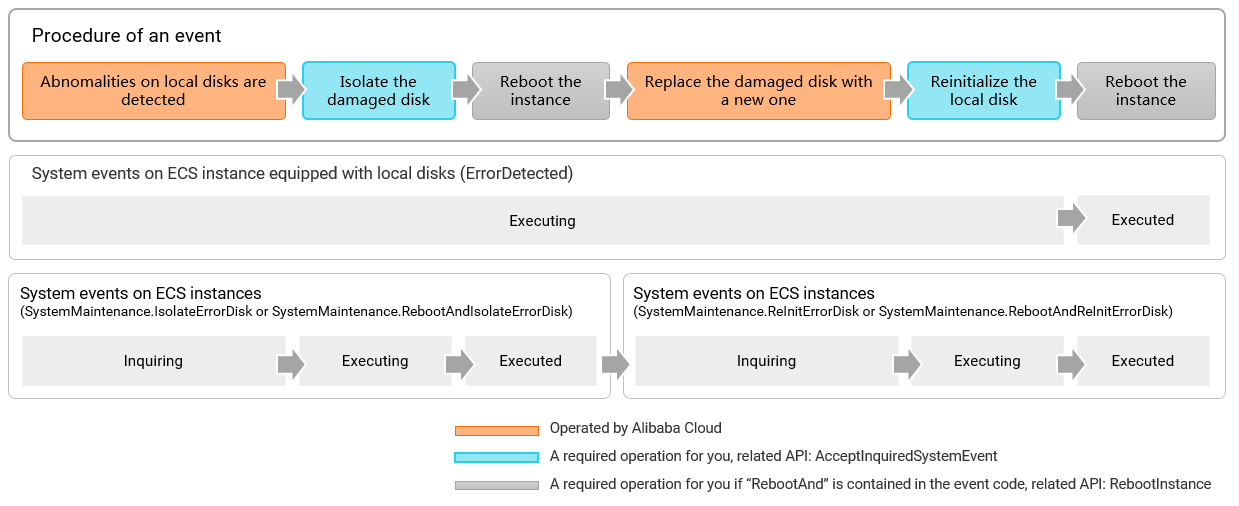Click the Procedure of an event heading
The image size is (1239, 506).
[127, 36]
